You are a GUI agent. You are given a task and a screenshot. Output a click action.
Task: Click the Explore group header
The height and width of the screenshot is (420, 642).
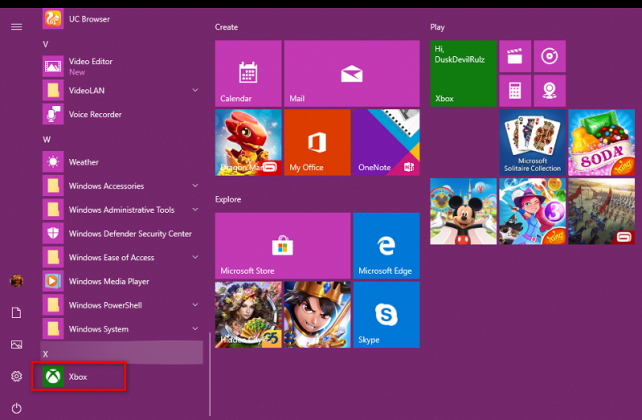[228, 199]
